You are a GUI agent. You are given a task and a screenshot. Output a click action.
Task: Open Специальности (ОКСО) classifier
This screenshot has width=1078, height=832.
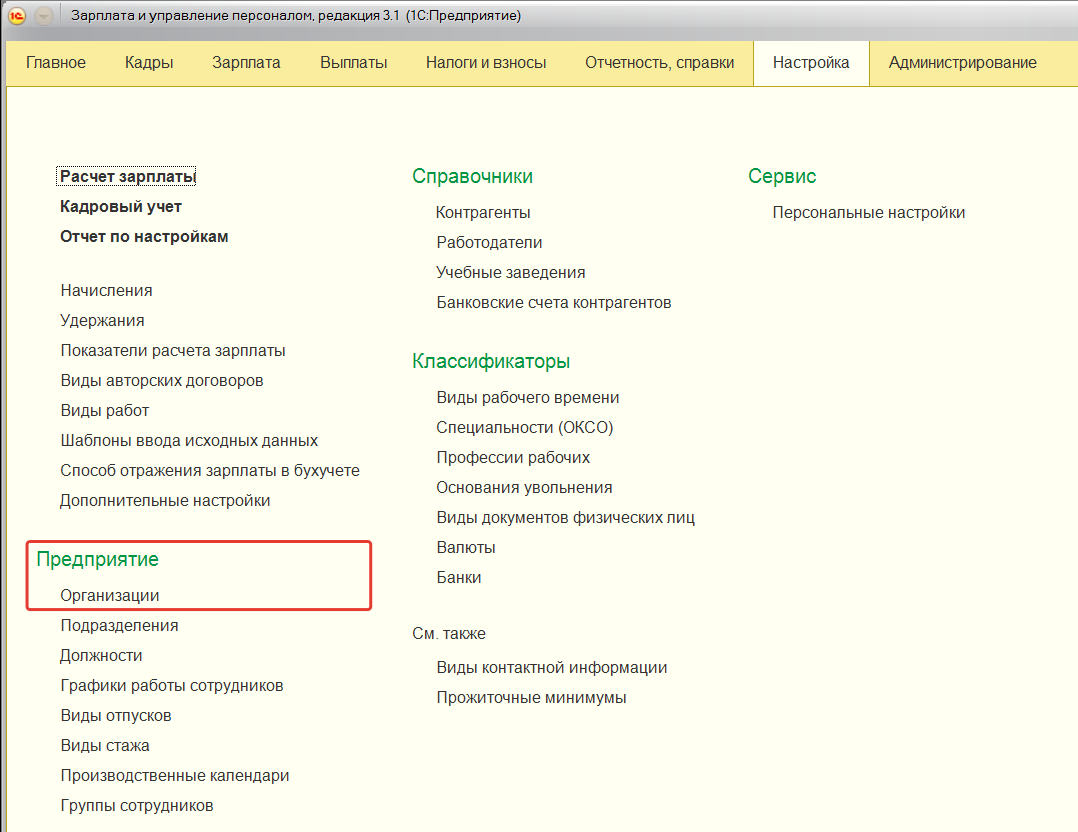coord(525,428)
